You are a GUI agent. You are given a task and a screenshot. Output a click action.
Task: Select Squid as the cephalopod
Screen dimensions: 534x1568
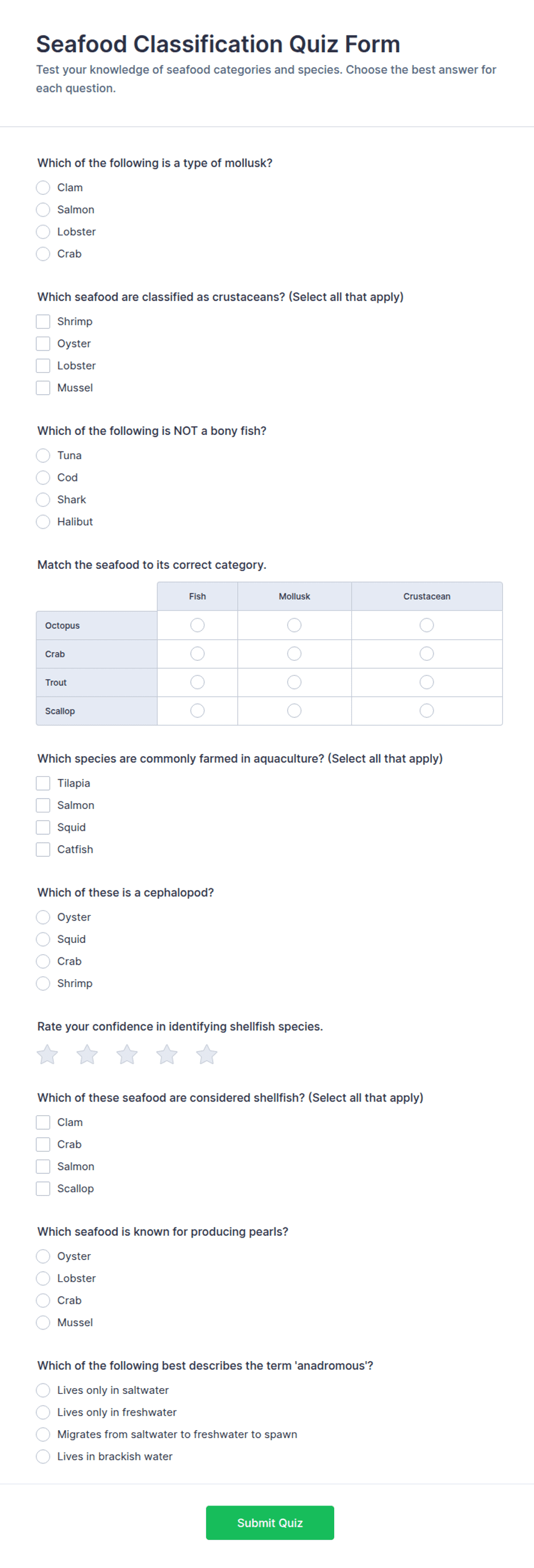pos(42,939)
